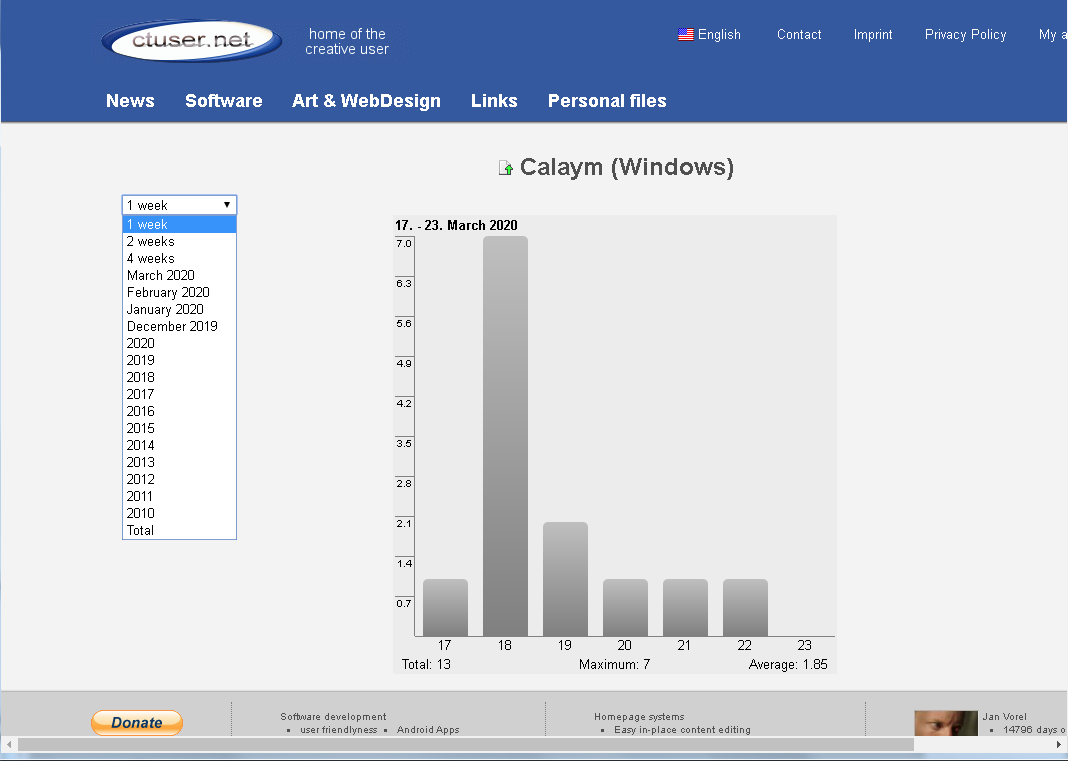The image size is (1068, 761).
Task: Pick "Total" option in the dropdown
Action: click(x=140, y=531)
